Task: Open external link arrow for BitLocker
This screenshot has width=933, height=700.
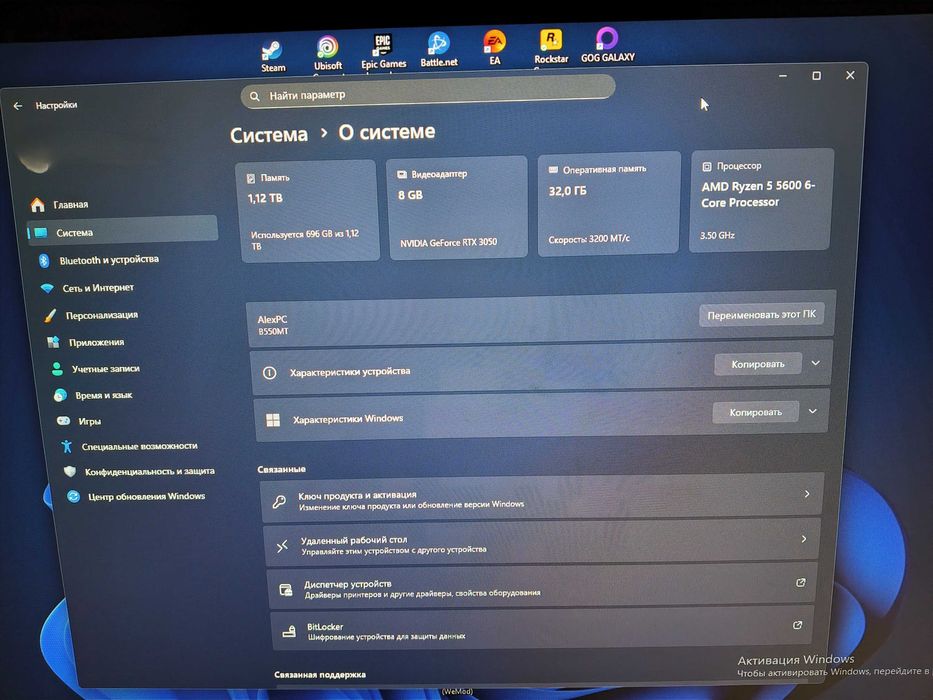Action: 797,624
